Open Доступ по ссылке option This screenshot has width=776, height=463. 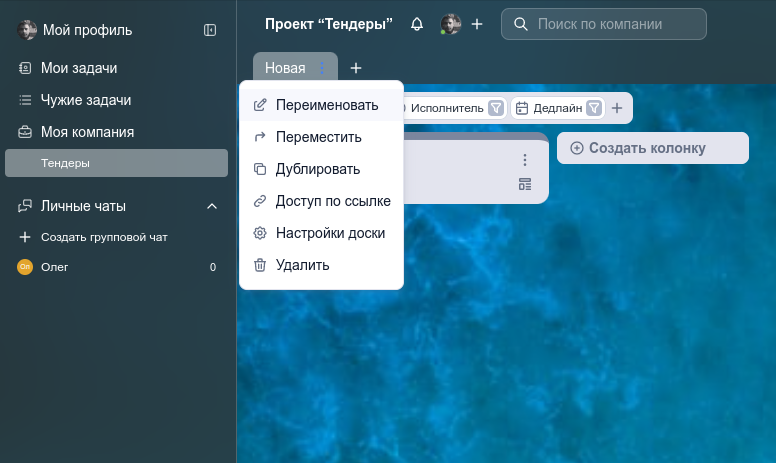(322, 201)
